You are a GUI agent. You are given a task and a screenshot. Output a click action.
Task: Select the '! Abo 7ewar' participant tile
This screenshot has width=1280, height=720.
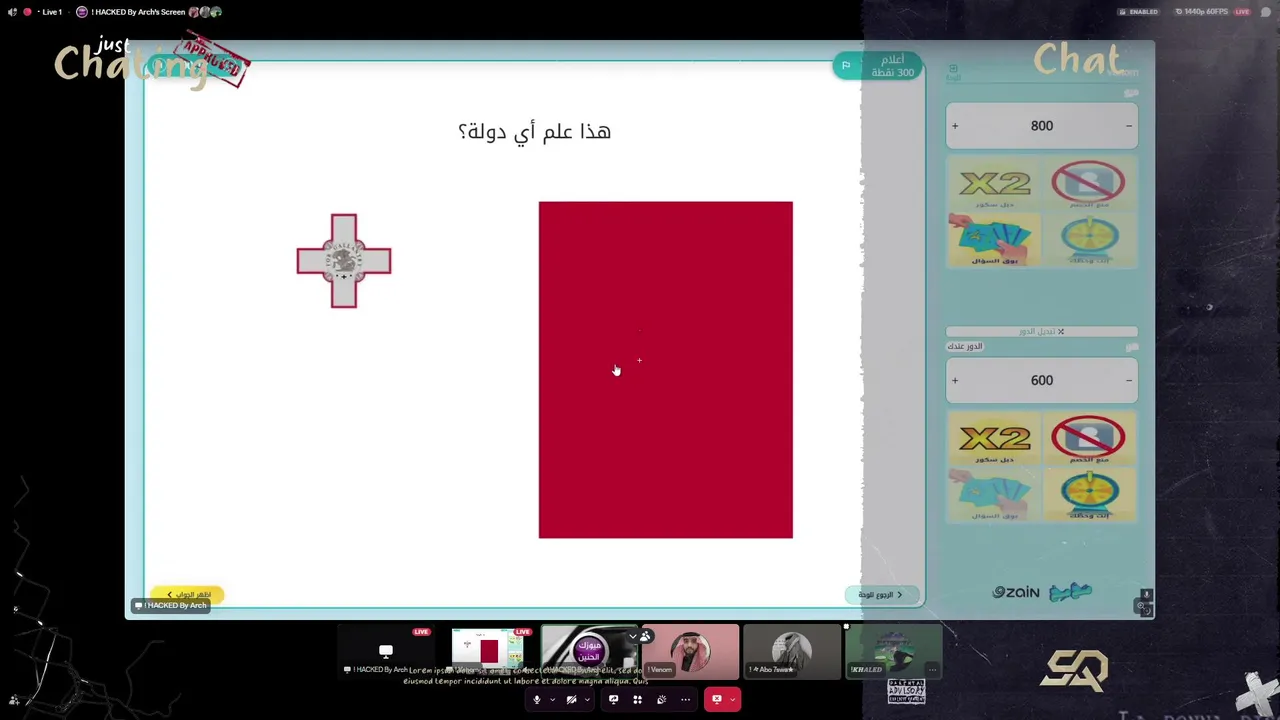point(791,652)
